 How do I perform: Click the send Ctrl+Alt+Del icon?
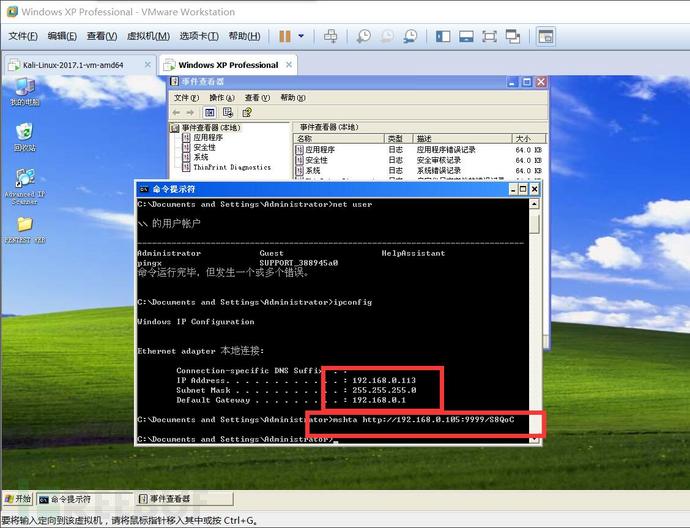330,36
